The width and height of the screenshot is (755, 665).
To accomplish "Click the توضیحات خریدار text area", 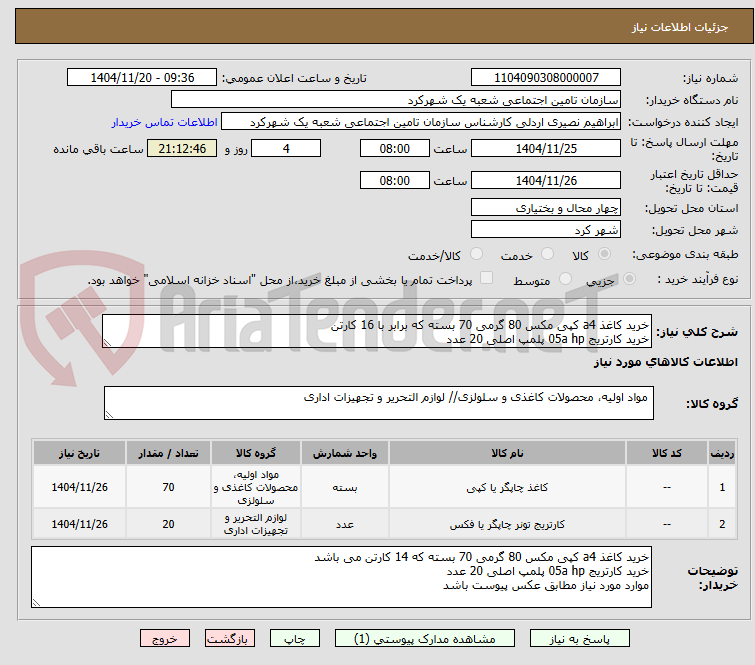I will click(341, 577).
